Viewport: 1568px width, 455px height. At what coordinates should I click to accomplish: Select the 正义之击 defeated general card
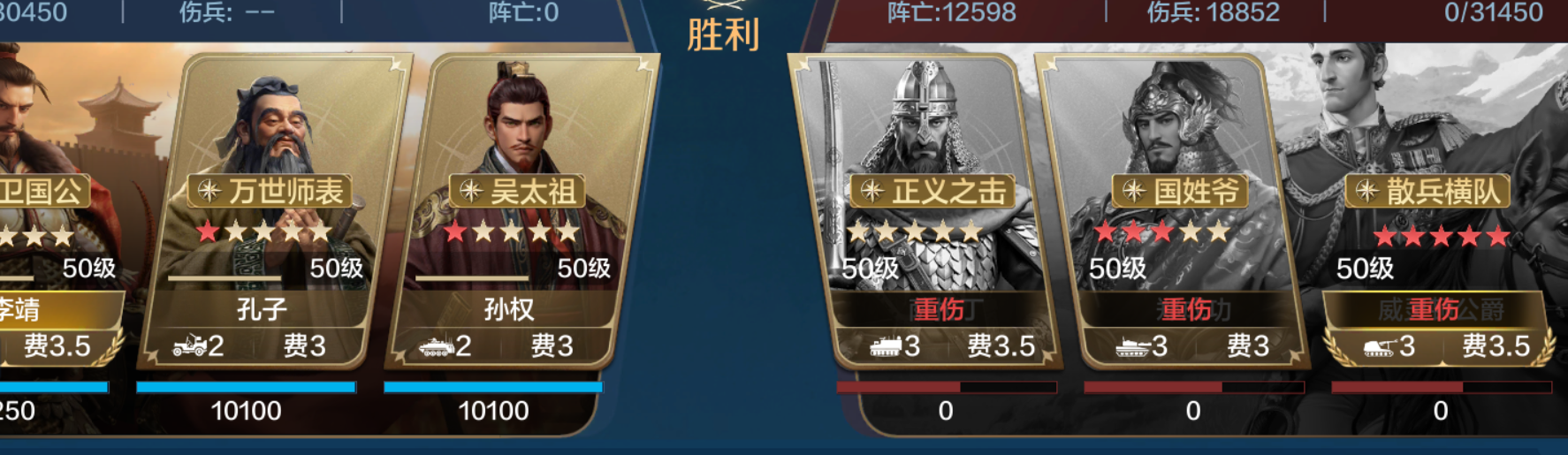(924, 212)
